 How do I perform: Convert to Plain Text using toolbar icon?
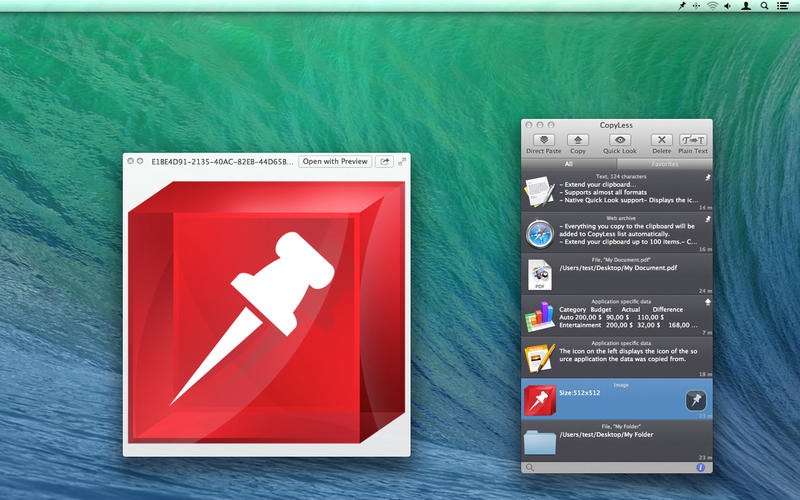[693, 141]
